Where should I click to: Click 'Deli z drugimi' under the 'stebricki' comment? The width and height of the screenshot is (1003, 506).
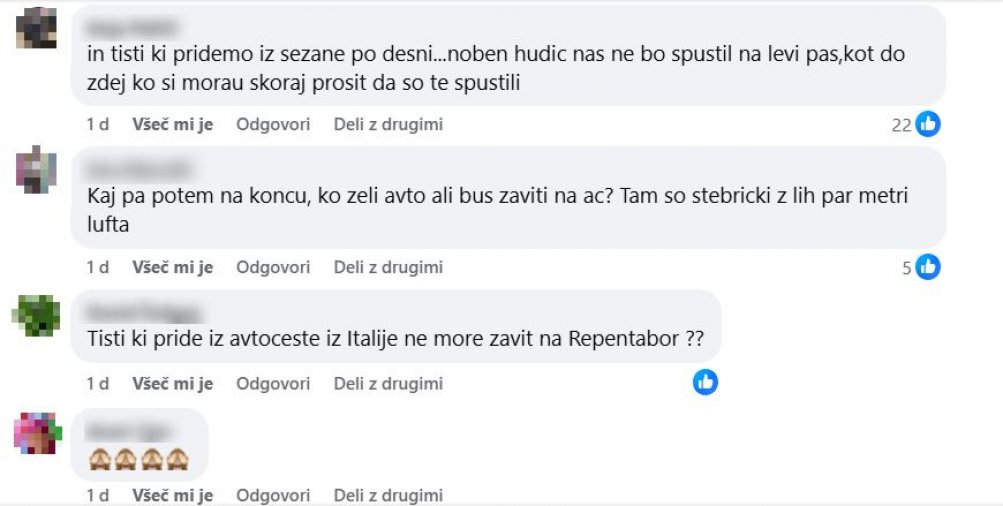(388, 268)
